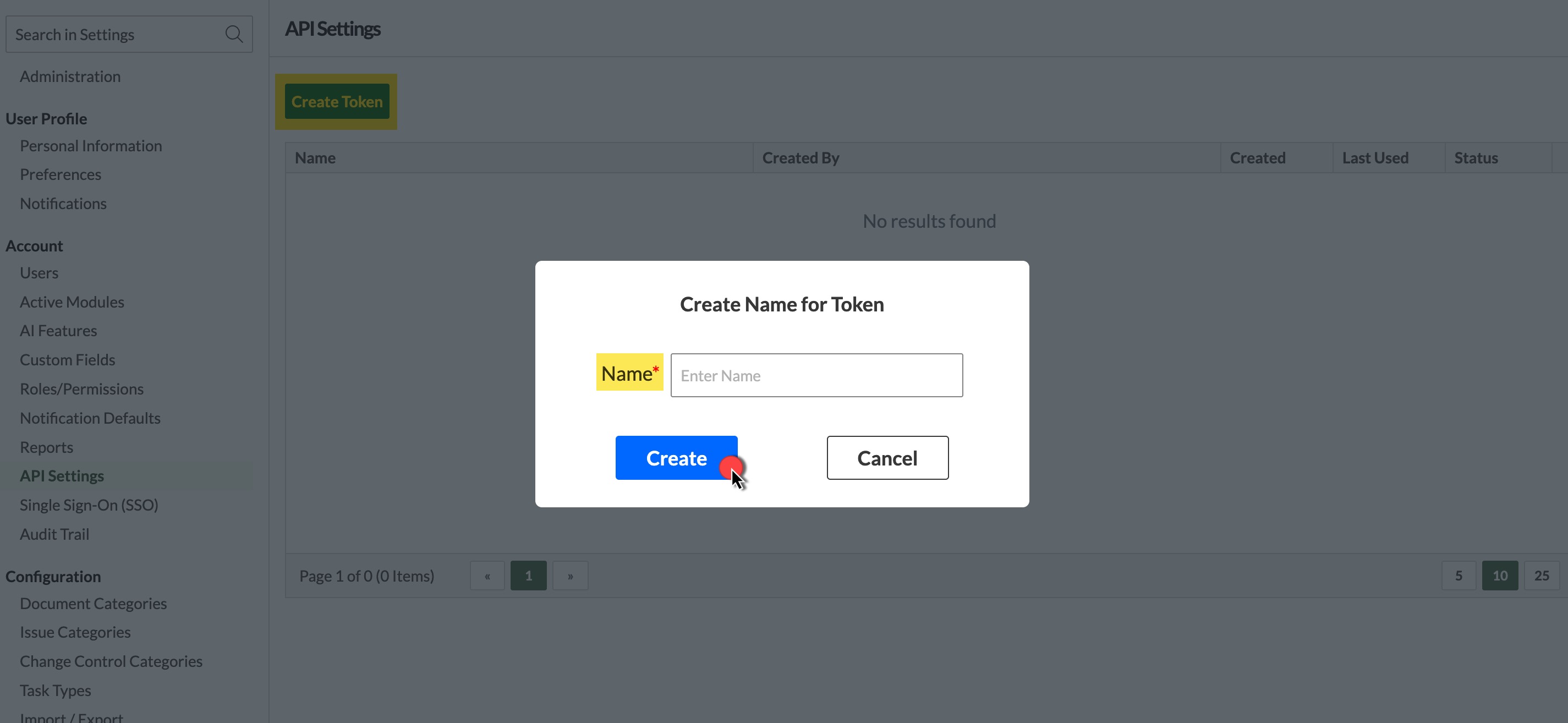Click the 'Create Name for Token' dialog title

click(x=782, y=304)
